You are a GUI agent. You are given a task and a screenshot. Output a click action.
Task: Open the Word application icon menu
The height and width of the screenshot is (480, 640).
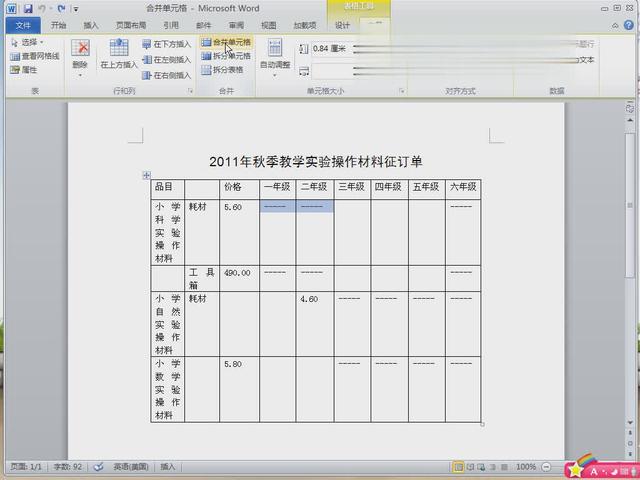pyautogui.click(x=11, y=8)
